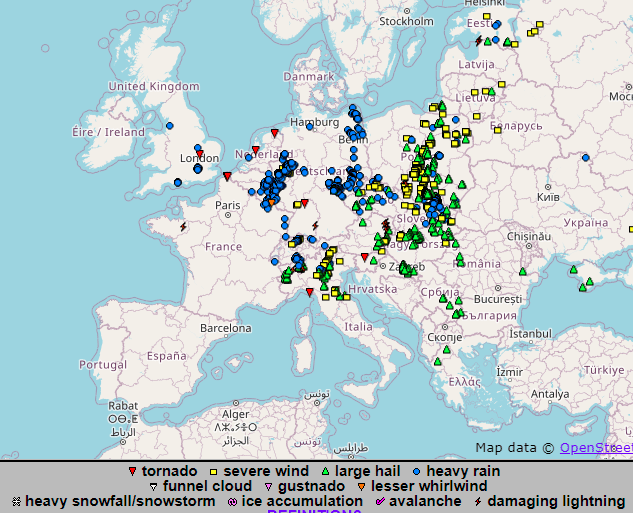Image resolution: width=633 pixels, height=513 pixels.
Task: Select damaging lightning marker in southern Germany
Action: click(x=315, y=226)
